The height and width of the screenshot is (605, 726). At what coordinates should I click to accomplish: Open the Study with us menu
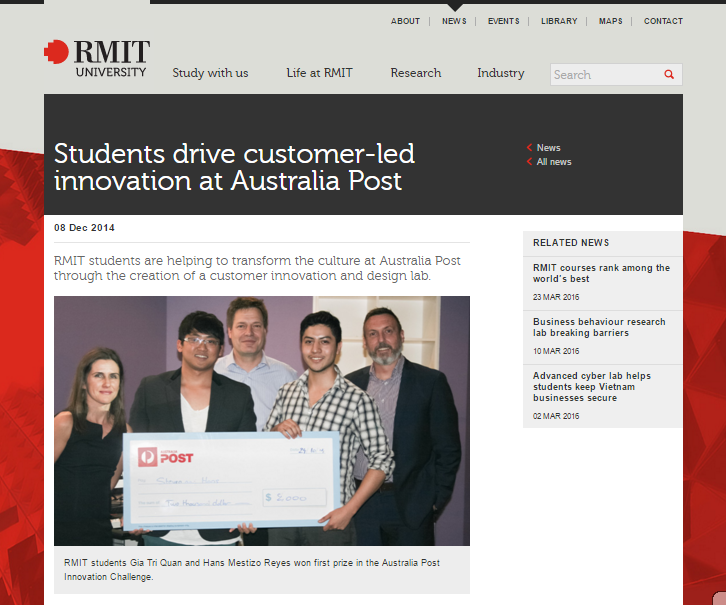tap(210, 73)
